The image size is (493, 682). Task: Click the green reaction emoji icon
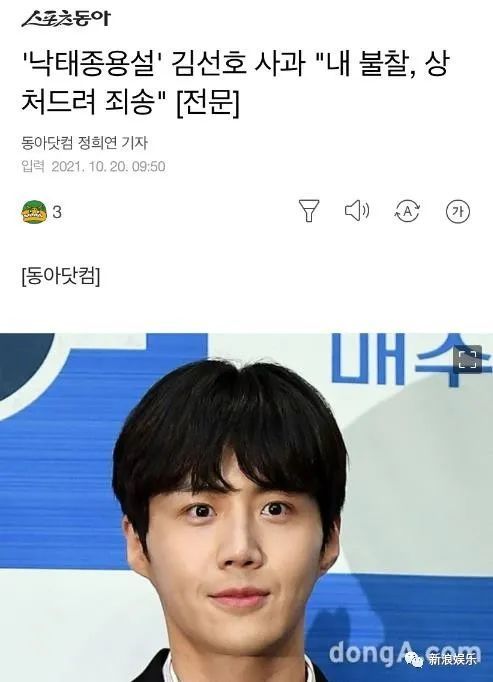click(x=34, y=212)
